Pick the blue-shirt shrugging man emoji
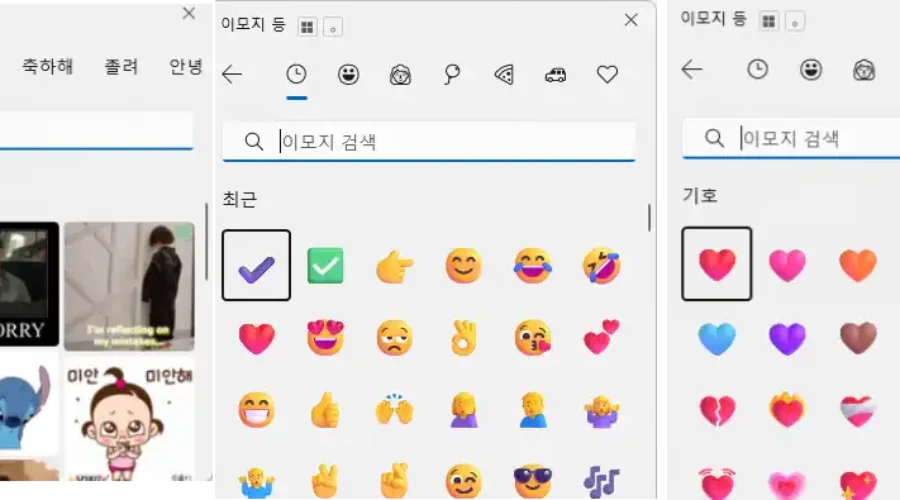The image size is (900, 500). tap(256, 482)
